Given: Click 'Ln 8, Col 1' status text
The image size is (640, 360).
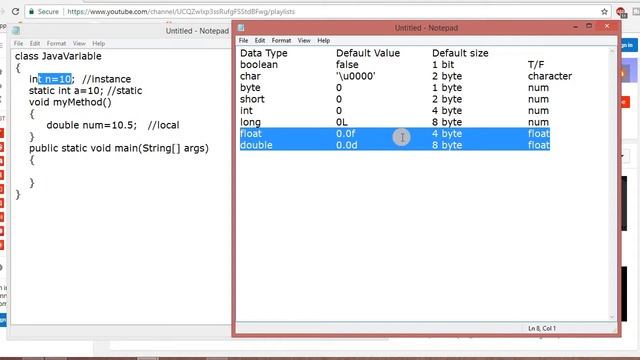Looking at the screenshot, I should (x=542, y=328).
